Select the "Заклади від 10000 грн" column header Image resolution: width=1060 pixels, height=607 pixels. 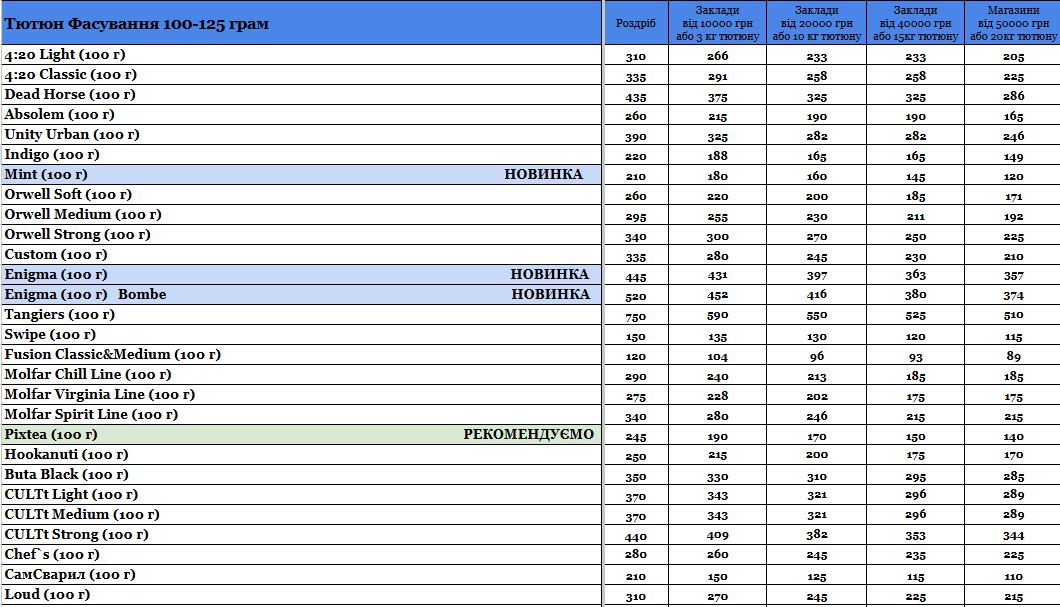[717, 23]
